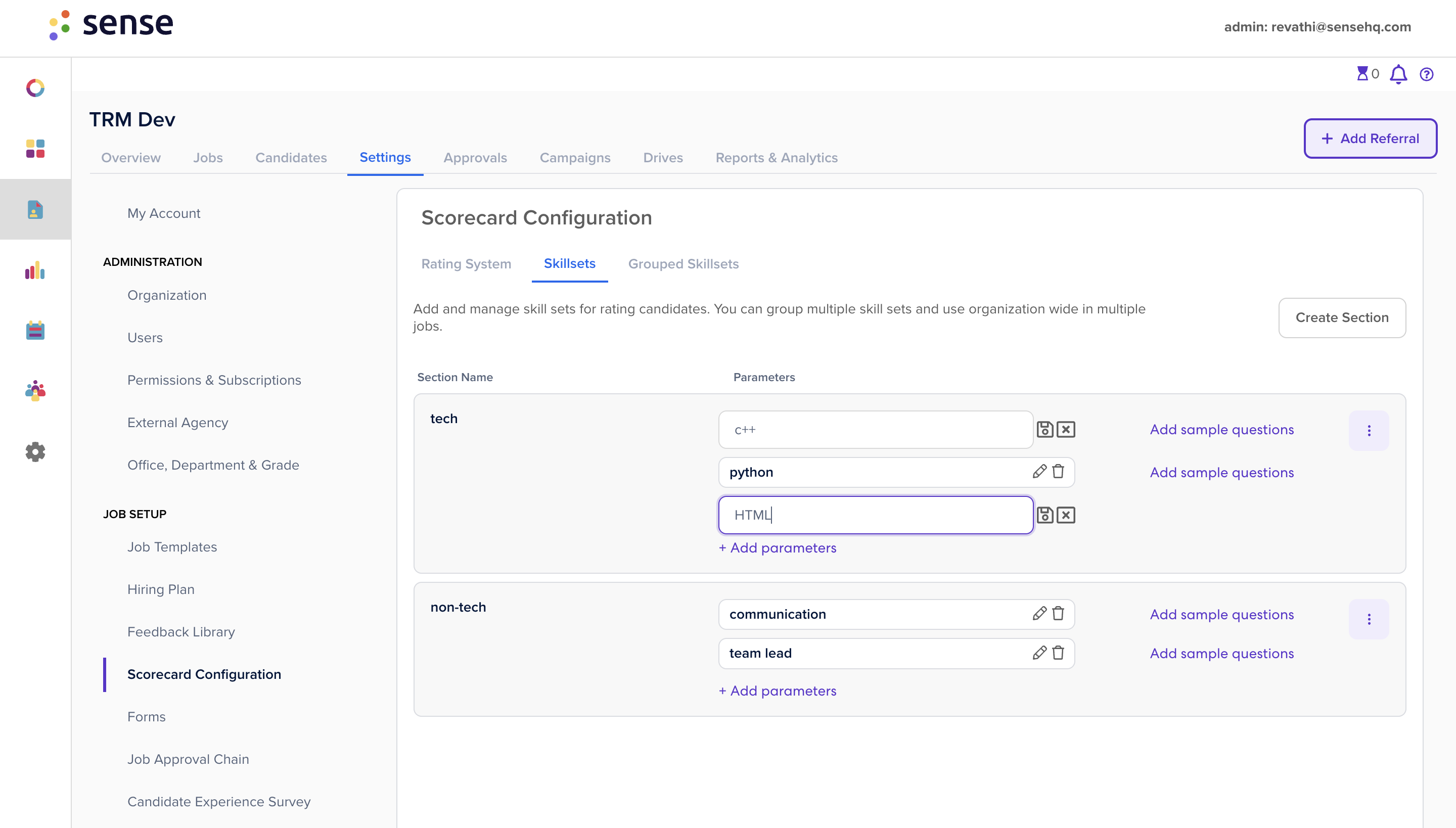Open Organization settings
This screenshot has height=828, width=1456.
[x=167, y=295]
